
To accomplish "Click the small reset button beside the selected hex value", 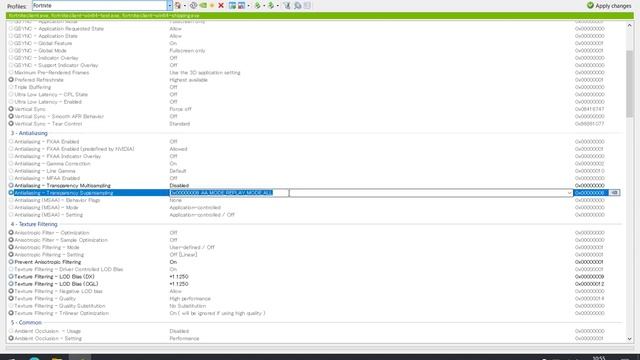I will (614, 193).
